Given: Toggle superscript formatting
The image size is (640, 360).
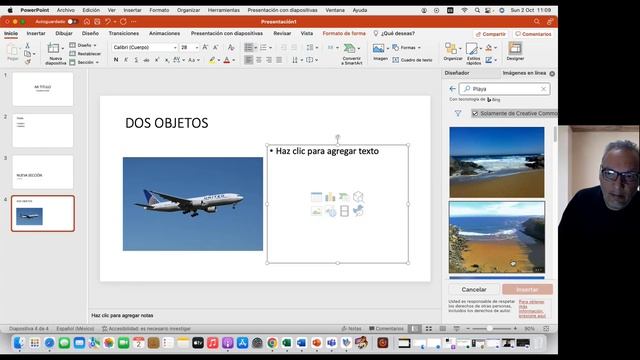Looking at the screenshot, I should point(157,60).
